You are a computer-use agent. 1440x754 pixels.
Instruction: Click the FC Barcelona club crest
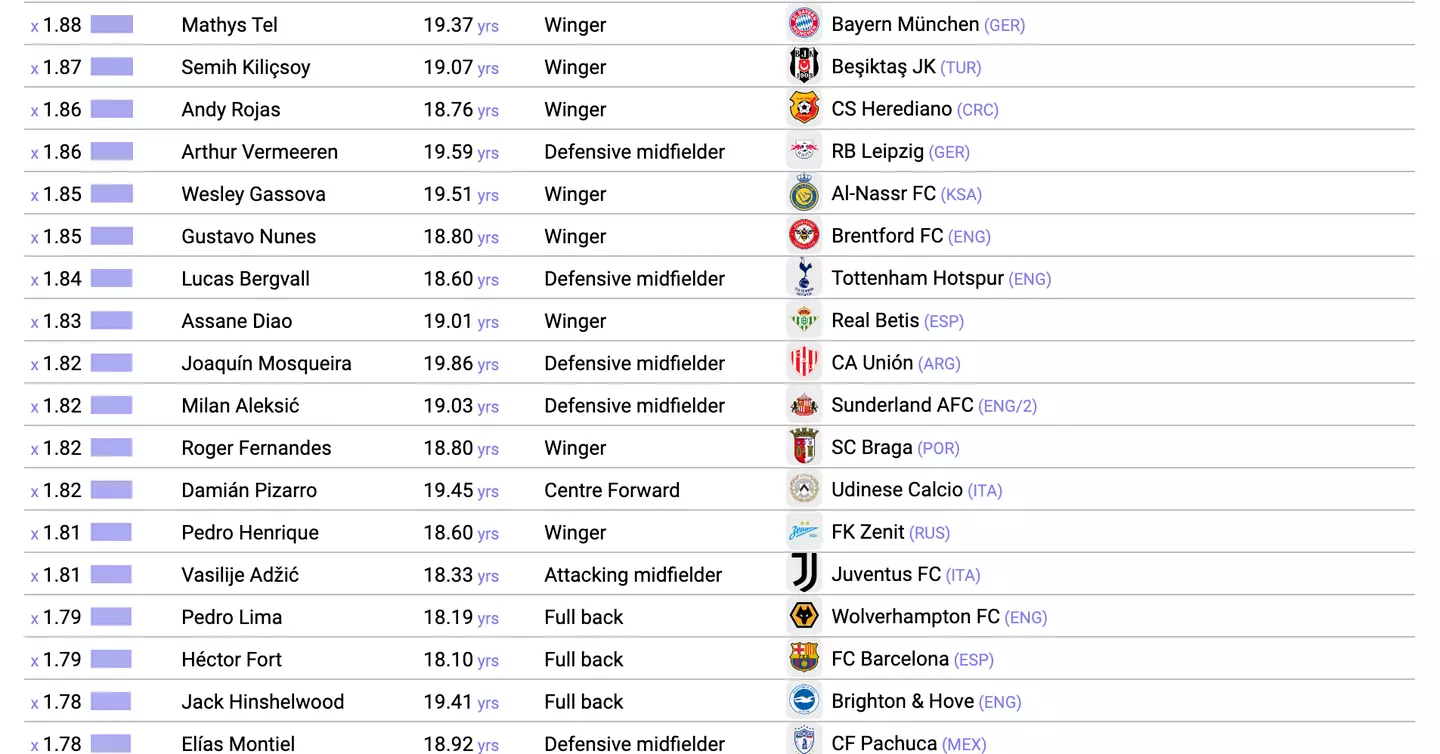[804, 658]
